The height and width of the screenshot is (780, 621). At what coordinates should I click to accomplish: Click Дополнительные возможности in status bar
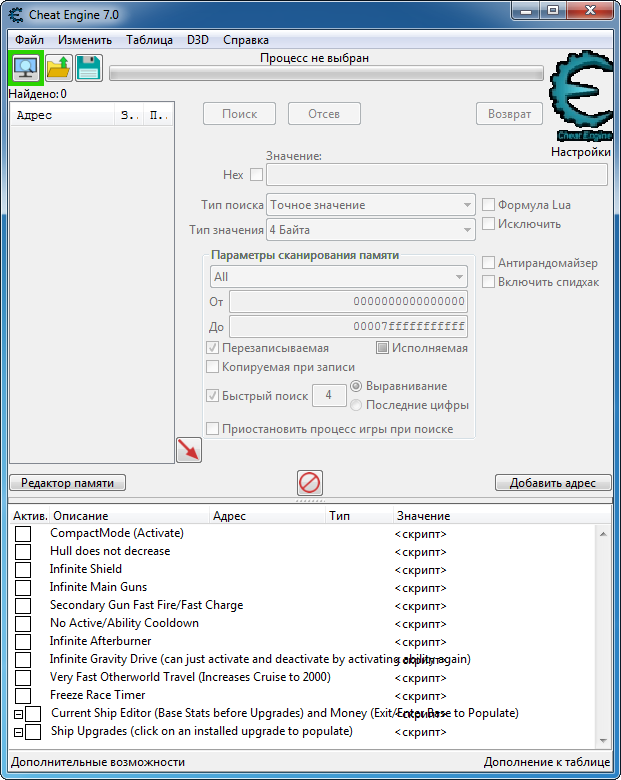tap(98, 762)
